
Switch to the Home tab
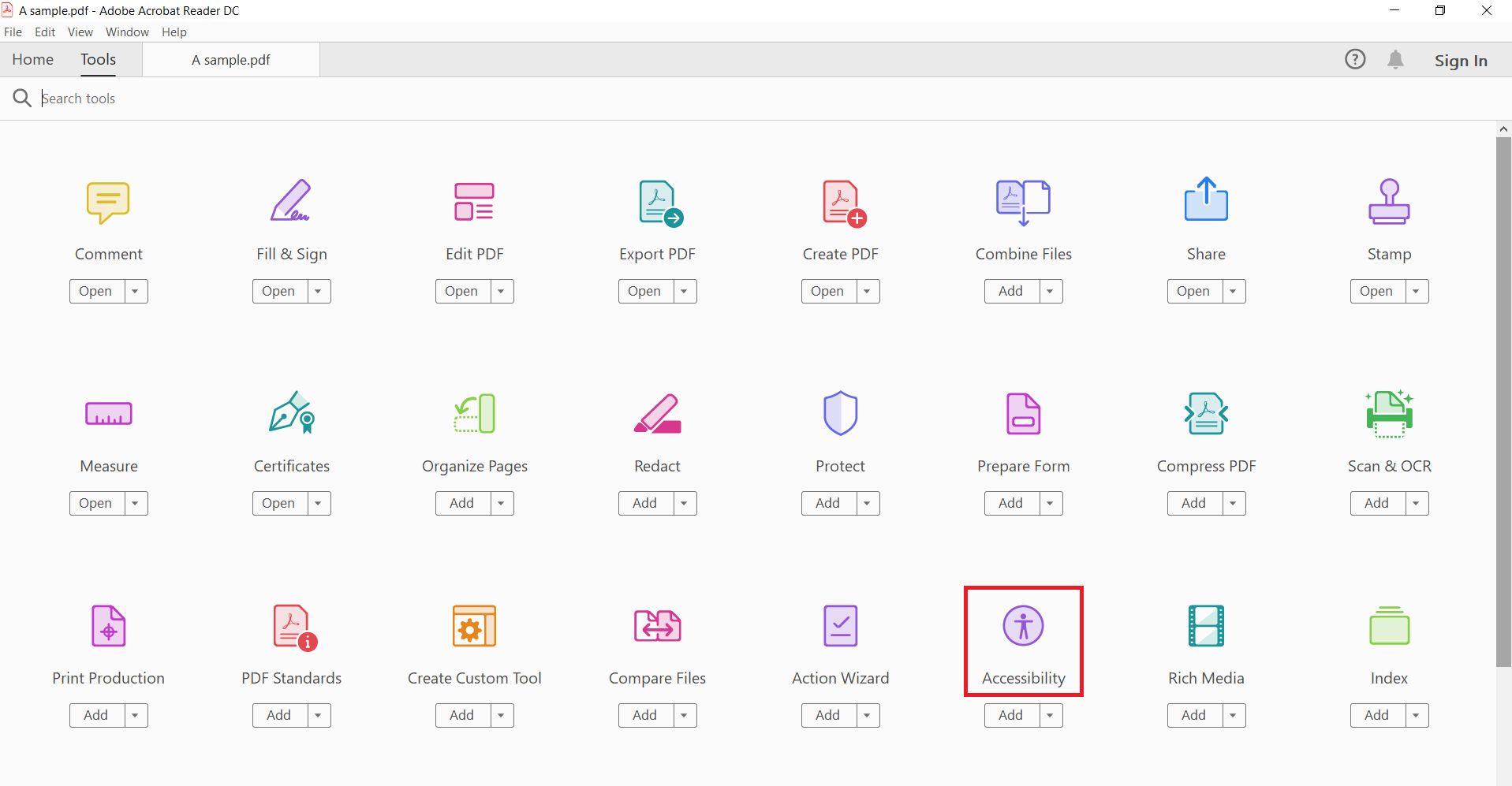tap(33, 59)
